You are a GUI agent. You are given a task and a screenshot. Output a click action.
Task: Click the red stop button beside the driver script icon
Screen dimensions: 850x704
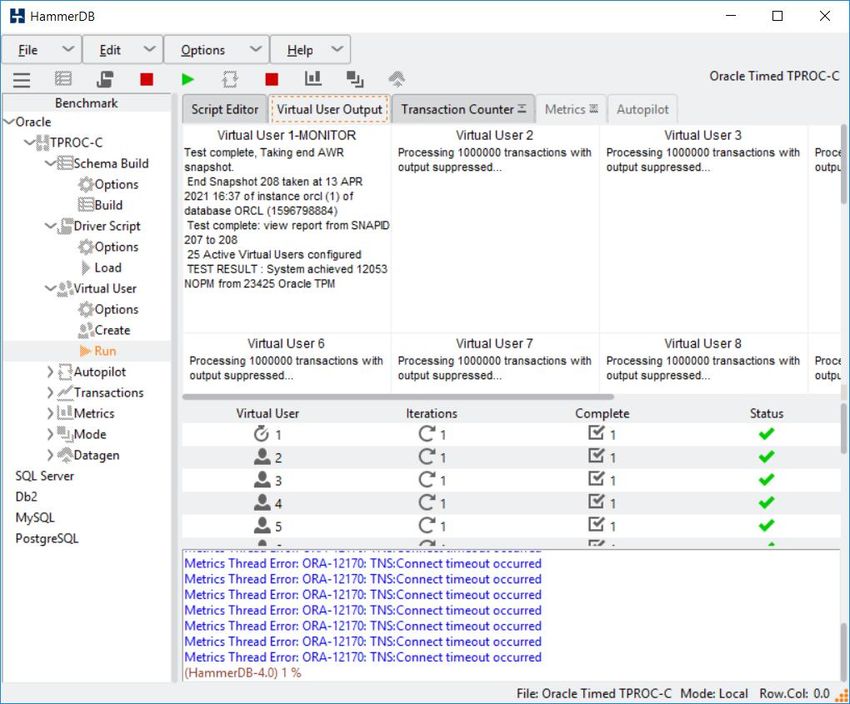146,80
